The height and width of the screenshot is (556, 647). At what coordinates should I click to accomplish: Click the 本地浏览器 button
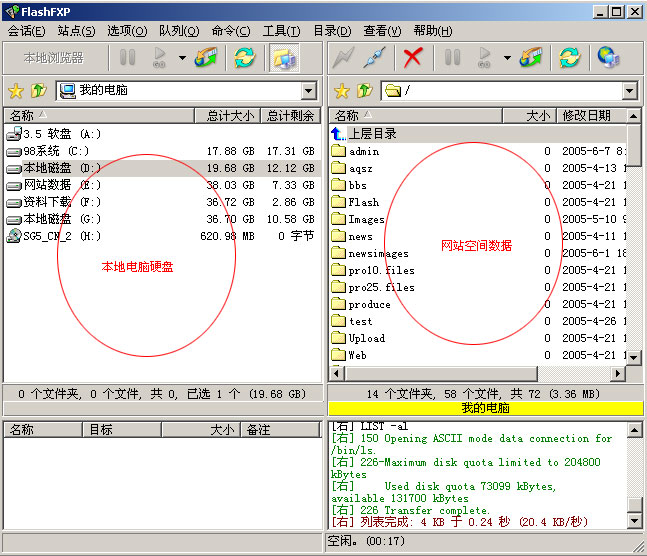click(54, 58)
